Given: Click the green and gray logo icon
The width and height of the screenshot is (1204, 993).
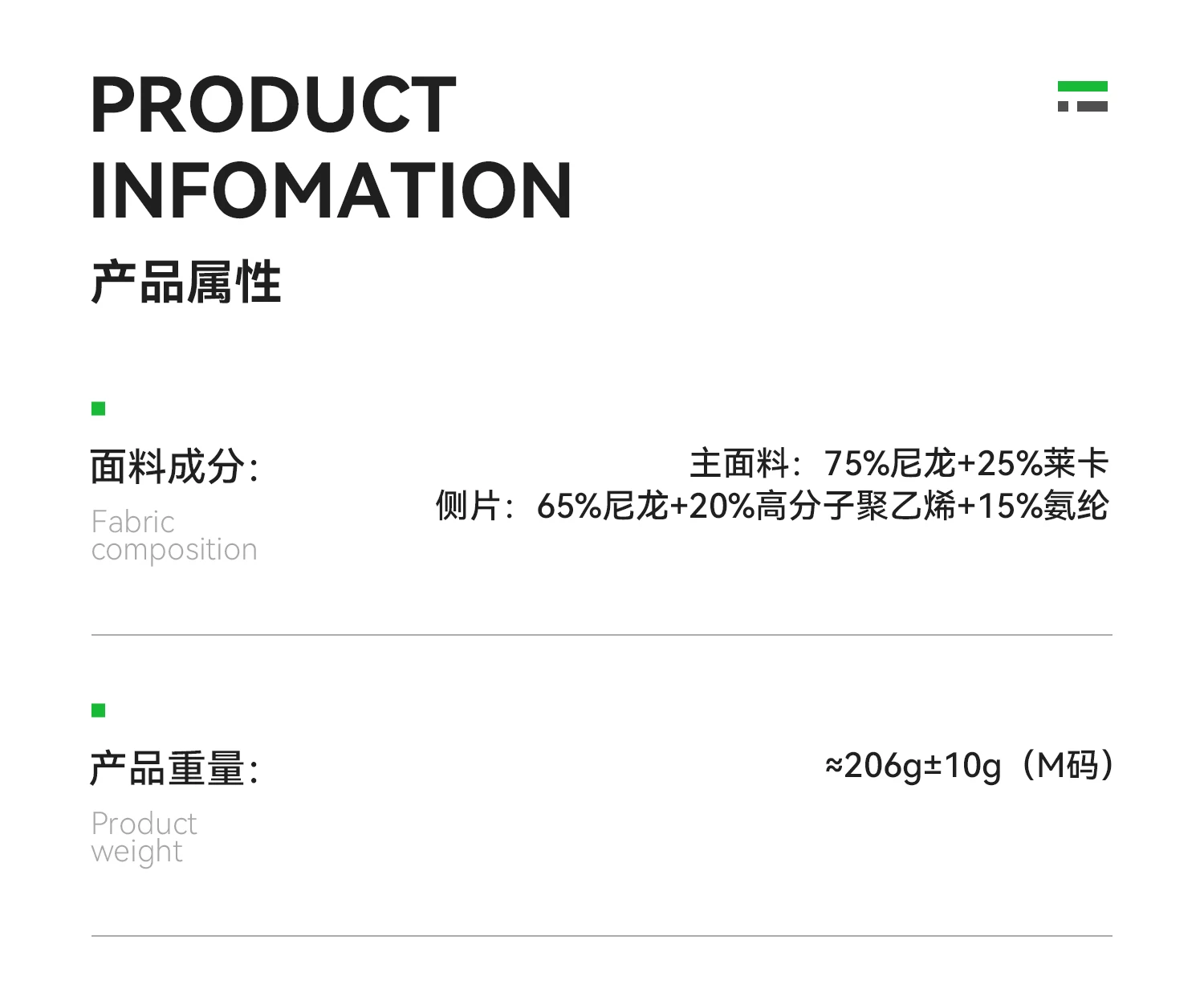Looking at the screenshot, I should pos(1082,96).
